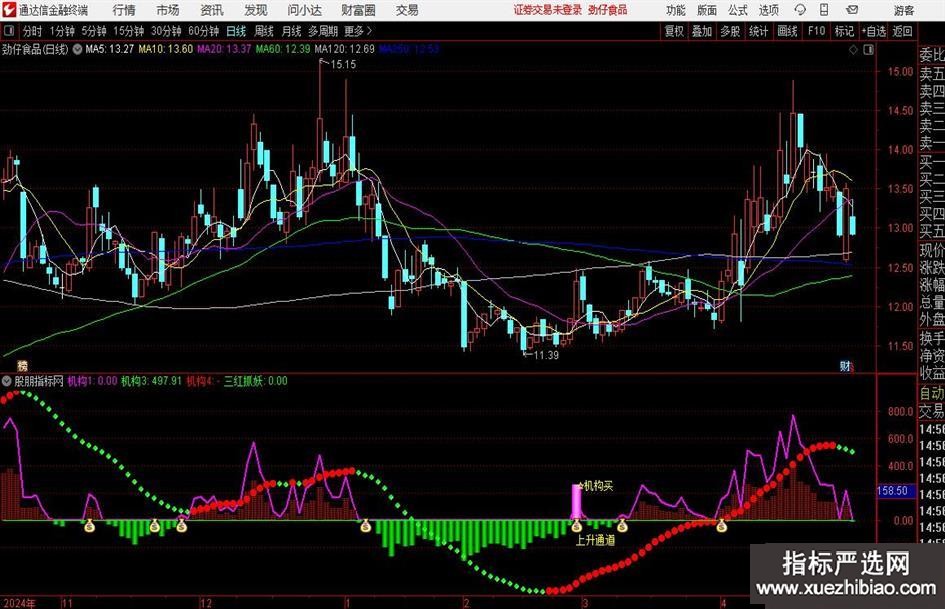Open F10 company info
This screenshot has width=945, height=609.
(817, 31)
